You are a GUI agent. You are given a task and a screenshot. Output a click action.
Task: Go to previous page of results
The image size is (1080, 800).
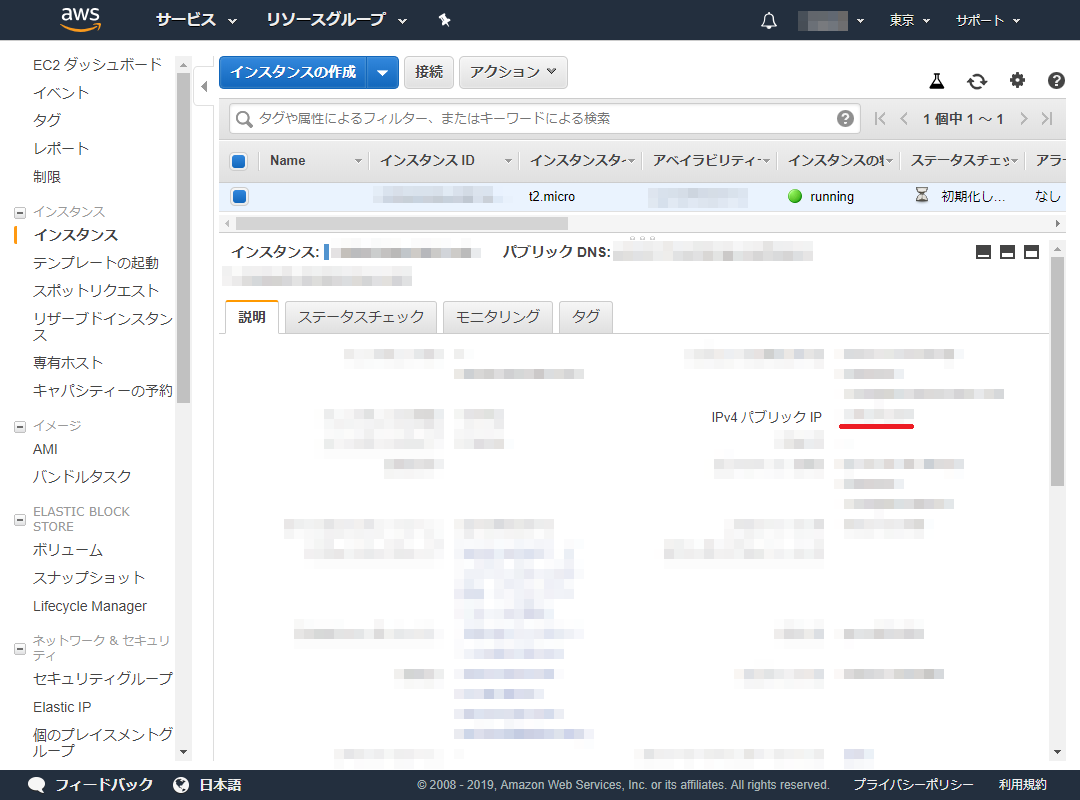click(904, 119)
